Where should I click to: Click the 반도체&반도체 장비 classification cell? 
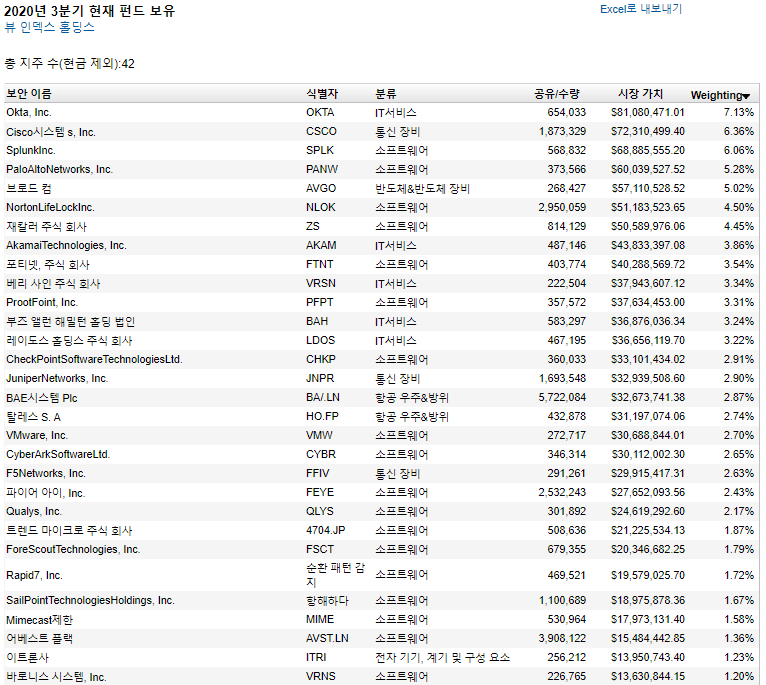[422, 189]
